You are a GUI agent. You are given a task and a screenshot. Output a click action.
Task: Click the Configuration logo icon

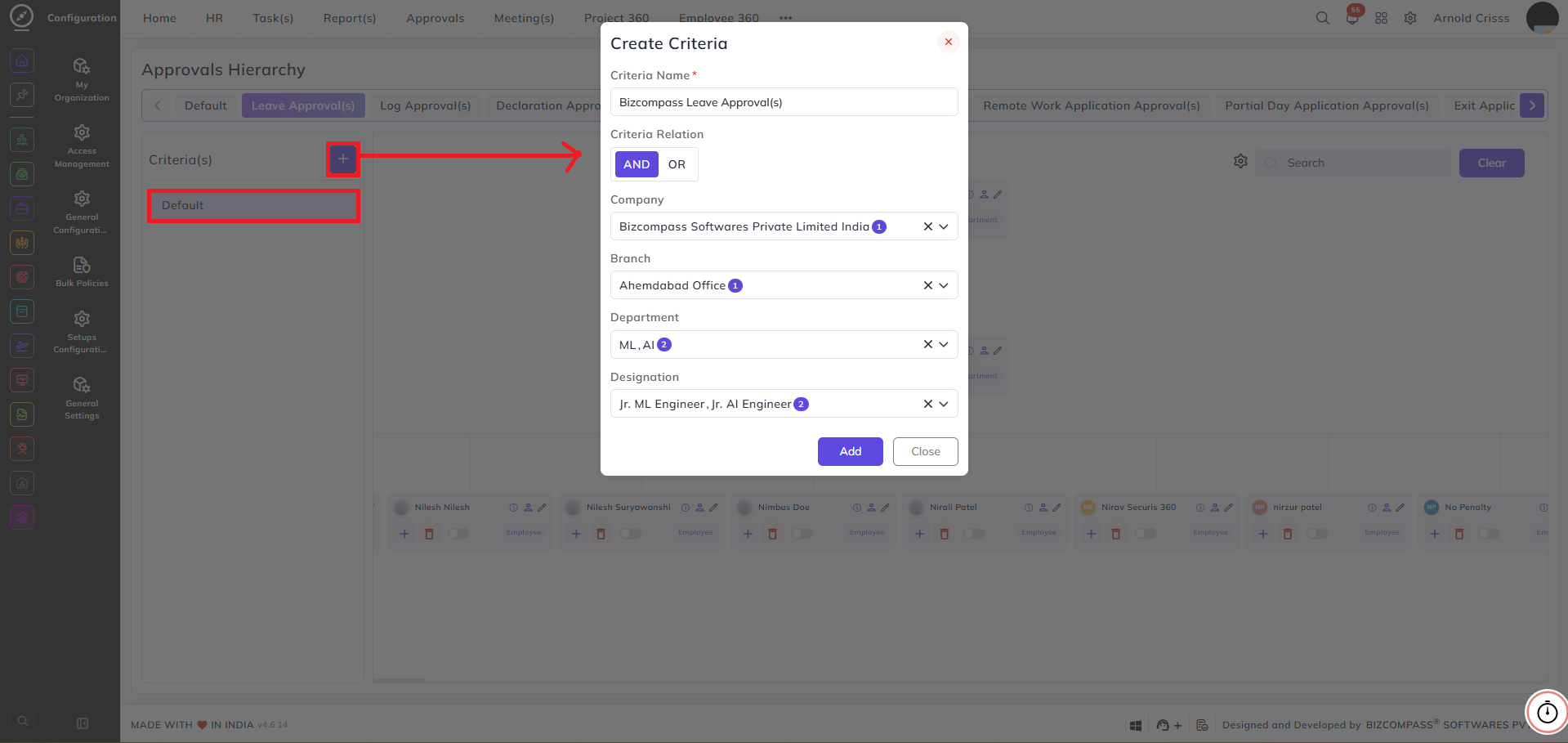click(21, 16)
